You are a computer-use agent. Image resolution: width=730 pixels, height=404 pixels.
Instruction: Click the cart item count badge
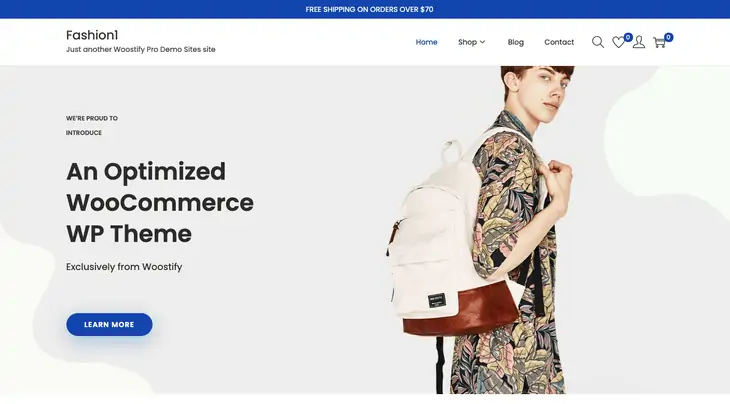coord(669,37)
